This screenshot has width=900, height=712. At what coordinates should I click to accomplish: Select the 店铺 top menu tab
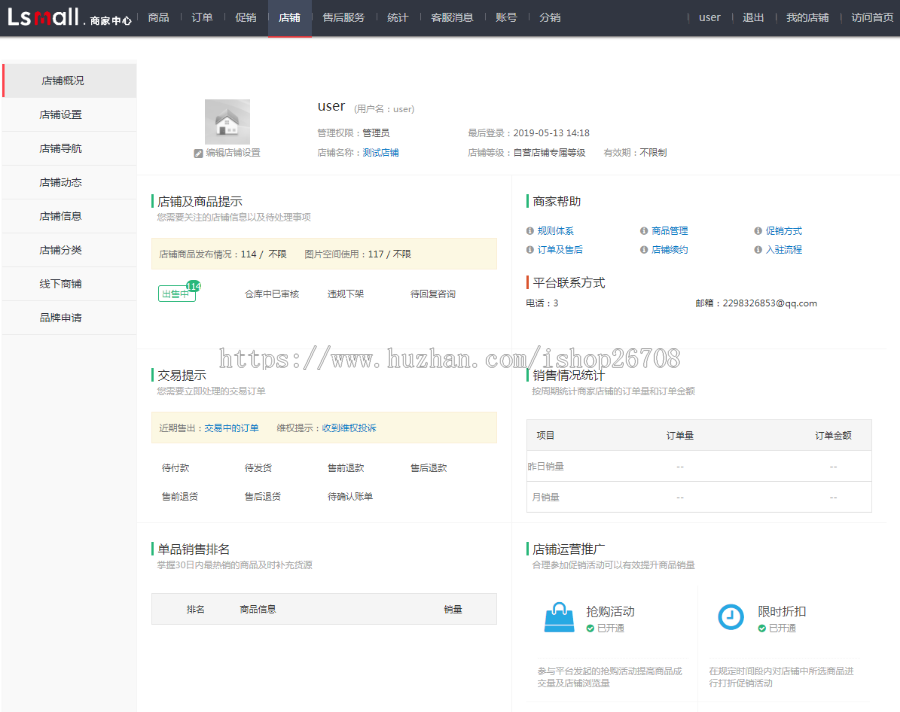tap(290, 18)
